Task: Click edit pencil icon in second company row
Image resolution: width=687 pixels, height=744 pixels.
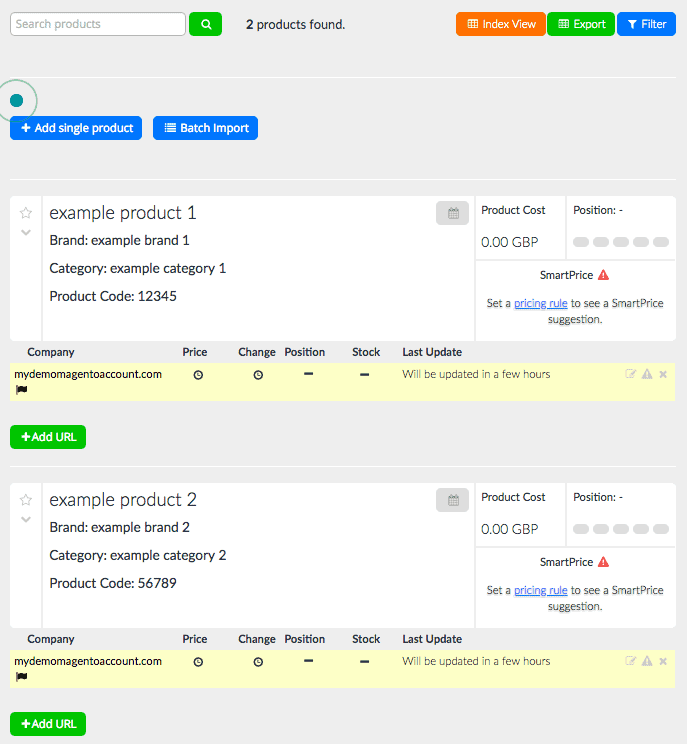Action: pos(630,661)
